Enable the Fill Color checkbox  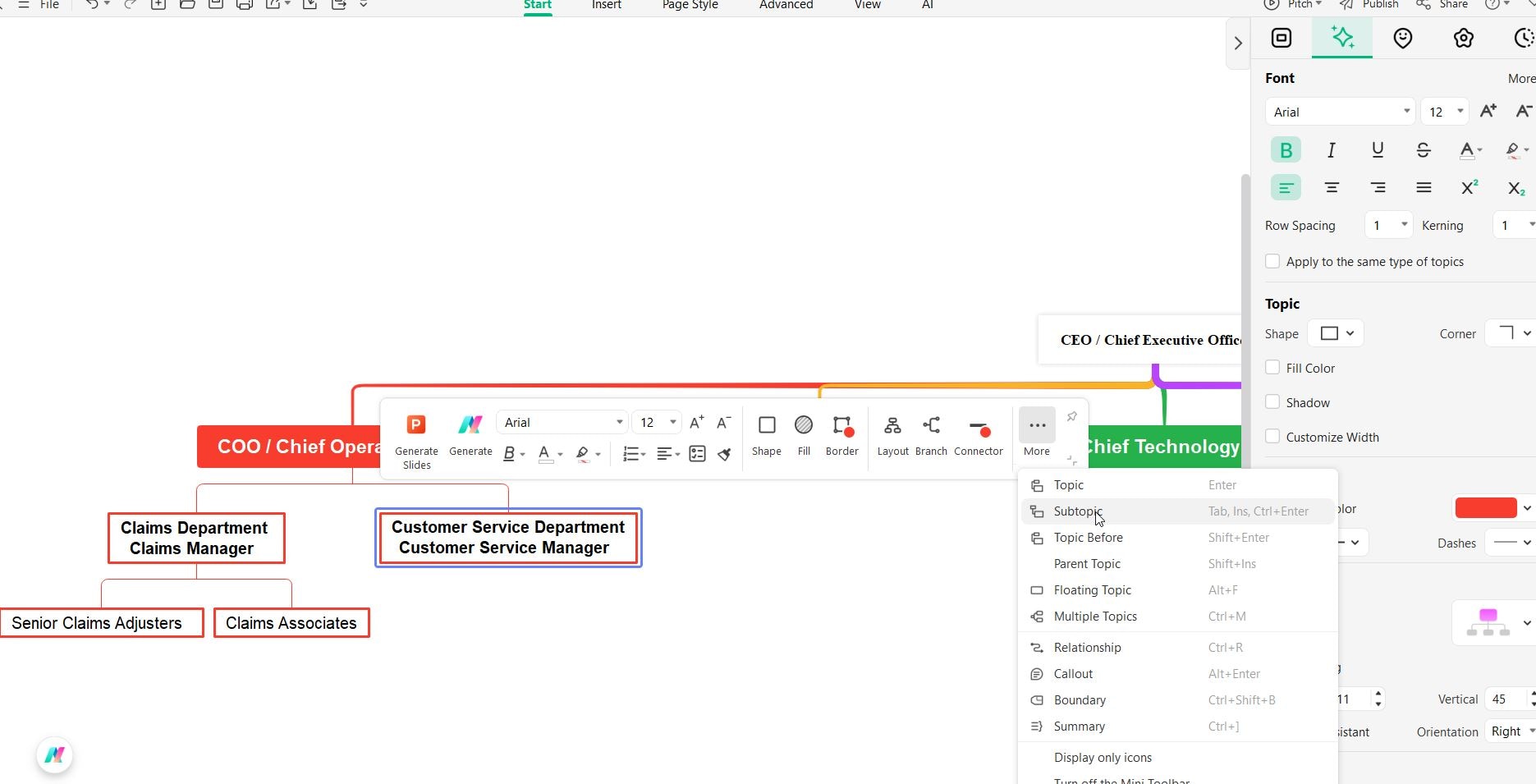(x=1272, y=368)
